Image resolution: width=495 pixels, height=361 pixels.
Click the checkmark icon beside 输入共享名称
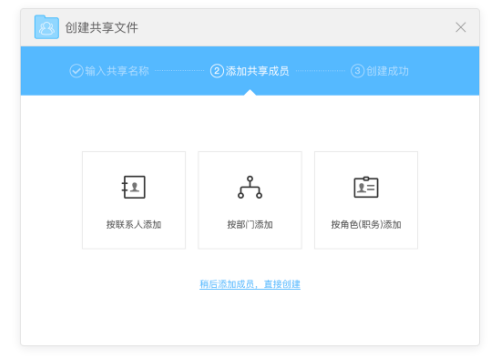(76, 71)
